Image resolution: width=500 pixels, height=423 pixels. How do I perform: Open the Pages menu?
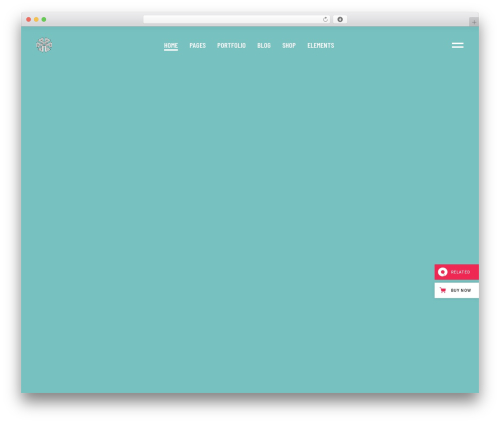198,45
